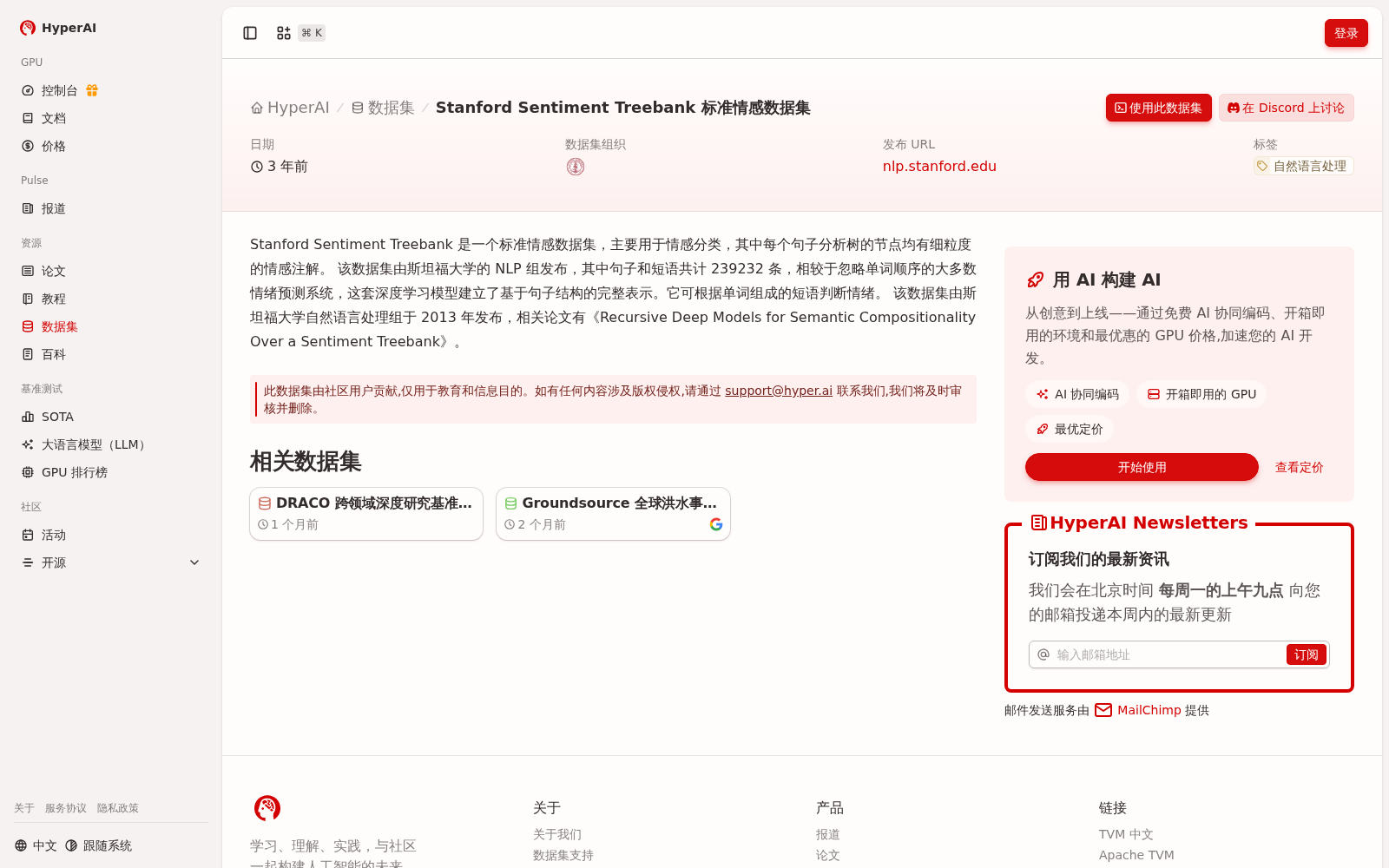Open SOTA benchmark page
The height and width of the screenshot is (868, 1389).
pos(48,417)
